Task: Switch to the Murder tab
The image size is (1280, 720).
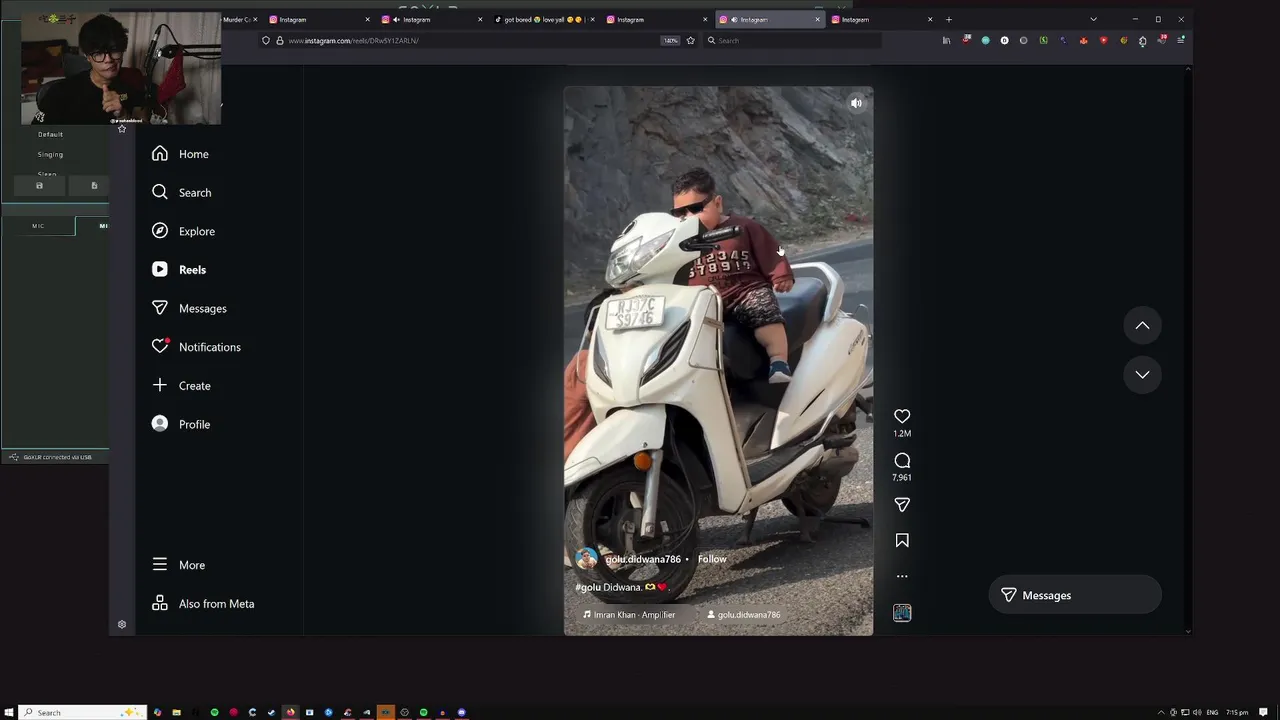Action: (x=236, y=19)
